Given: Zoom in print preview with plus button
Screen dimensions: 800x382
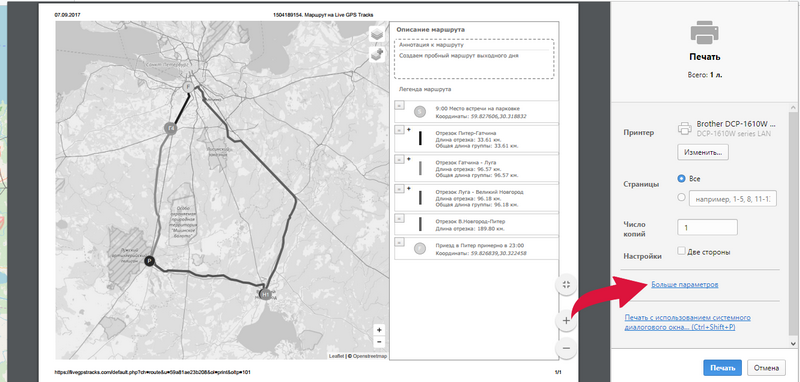Looking at the screenshot, I should click(x=566, y=321).
